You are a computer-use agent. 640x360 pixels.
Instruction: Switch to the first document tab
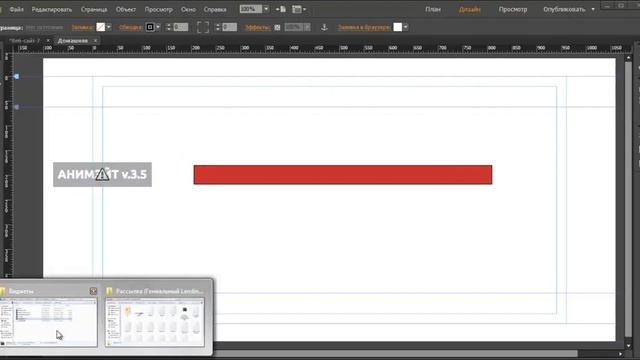coord(24,41)
